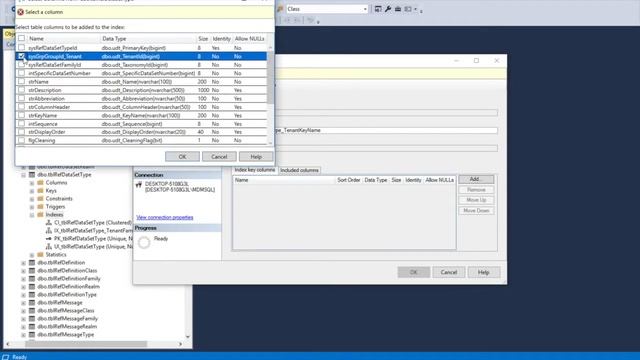Click the Statistics folder icon
Screen dimensions: 640x360
(40, 255)
